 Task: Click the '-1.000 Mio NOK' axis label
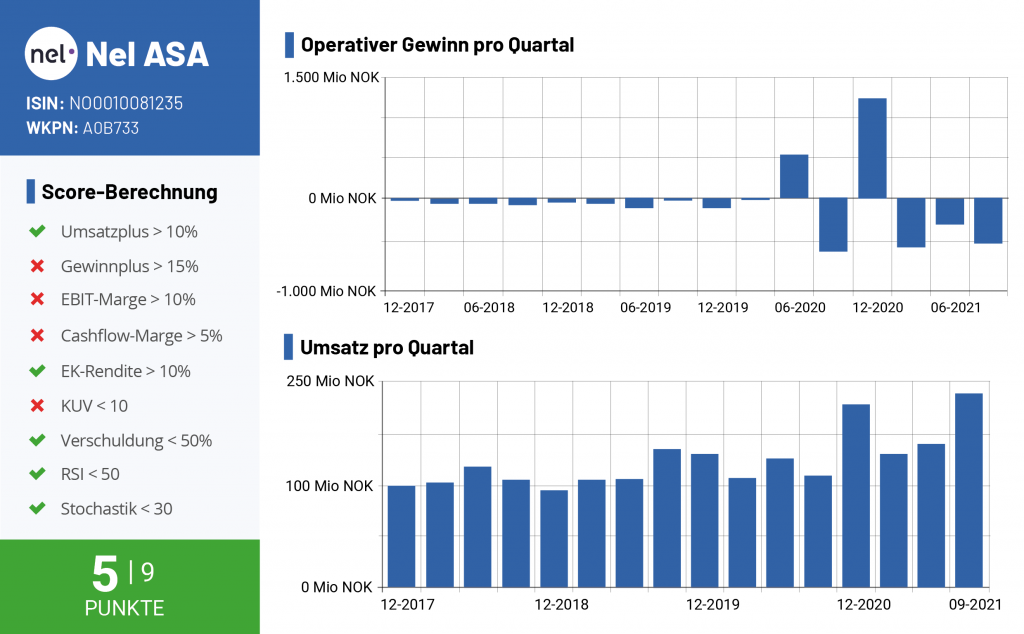(x=327, y=291)
